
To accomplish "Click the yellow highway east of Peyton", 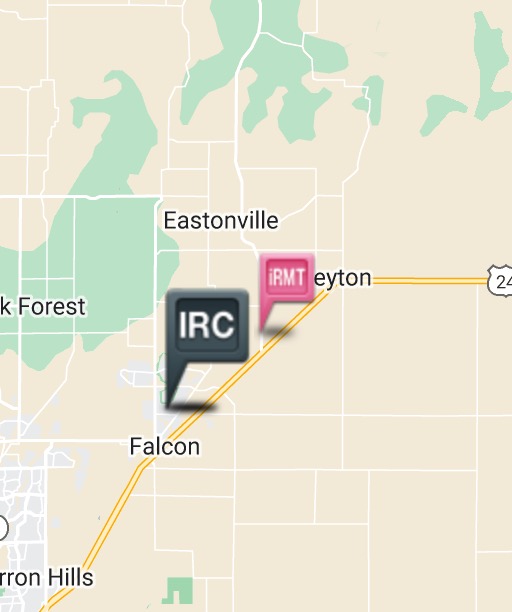I will [x=429, y=280].
